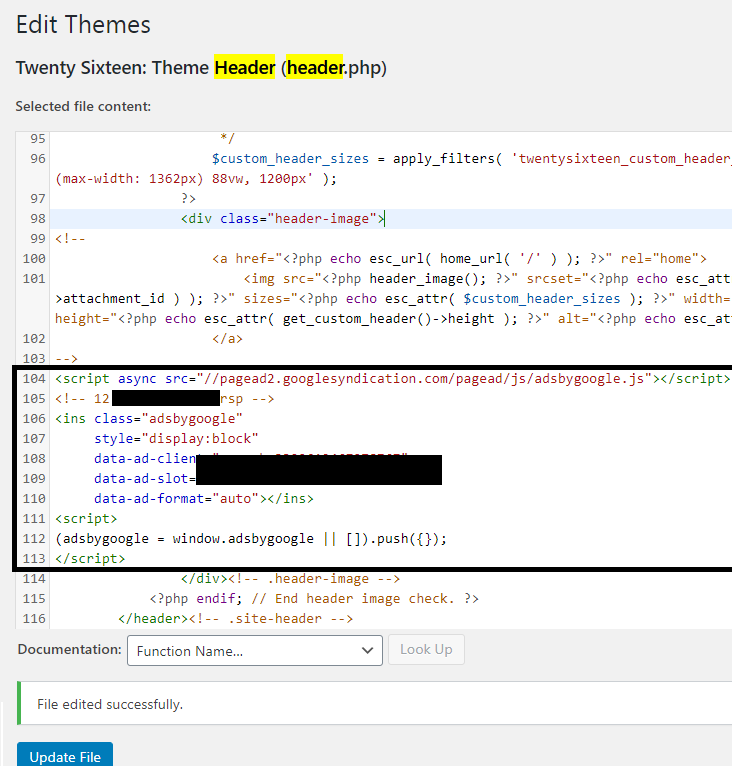The height and width of the screenshot is (766, 732).
Task: Click the 'height=' esc_attr continuation line
Action: (x=393, y=319)
